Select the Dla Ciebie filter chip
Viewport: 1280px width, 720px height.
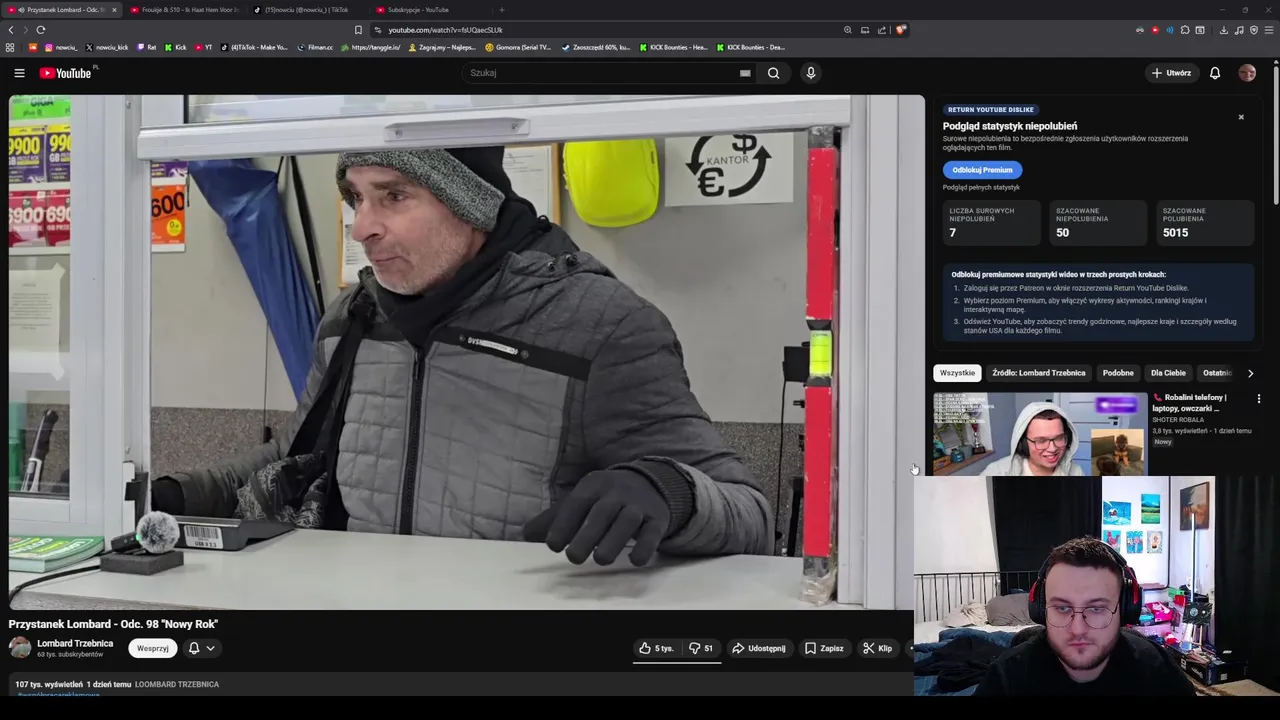tap(1168, 373)
